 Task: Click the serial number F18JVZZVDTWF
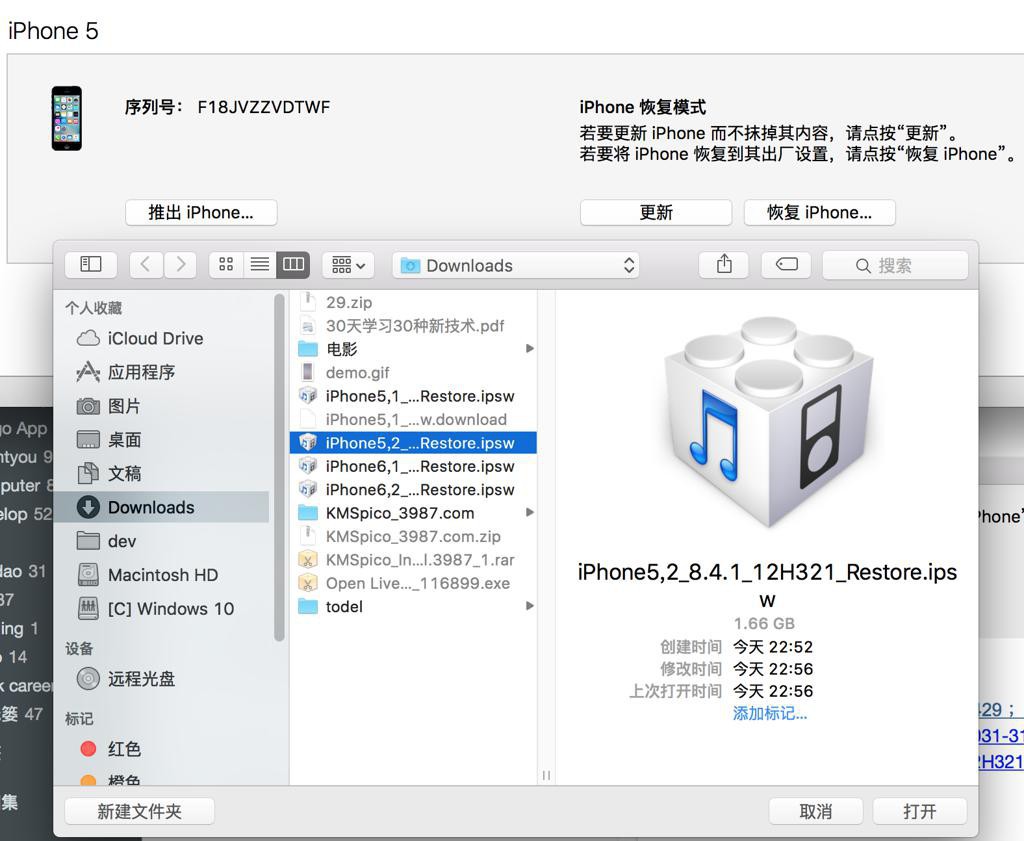[264, 107]
